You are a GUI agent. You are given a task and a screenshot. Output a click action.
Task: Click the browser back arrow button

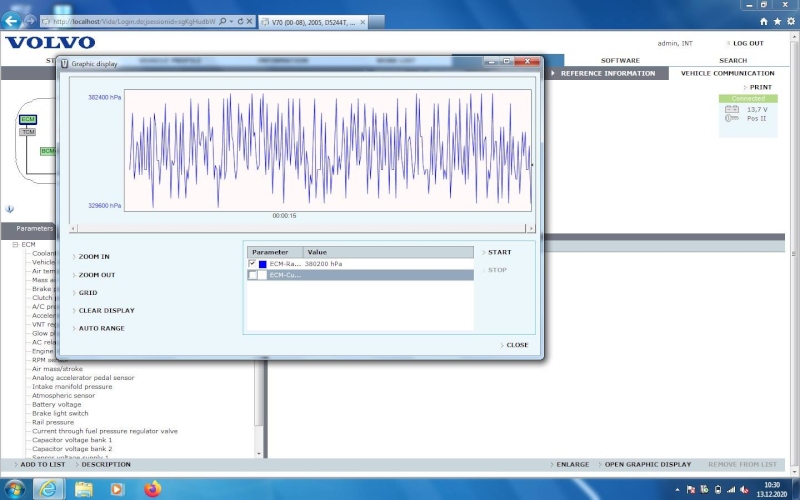[x=12, y=21]
